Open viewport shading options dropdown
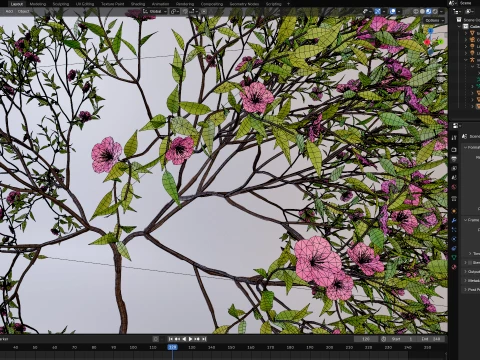 pos(442,11)
